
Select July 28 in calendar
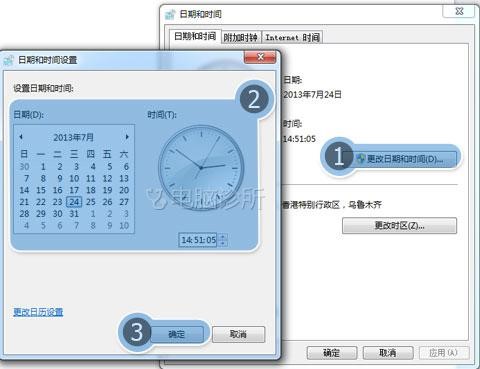(24, 214)
